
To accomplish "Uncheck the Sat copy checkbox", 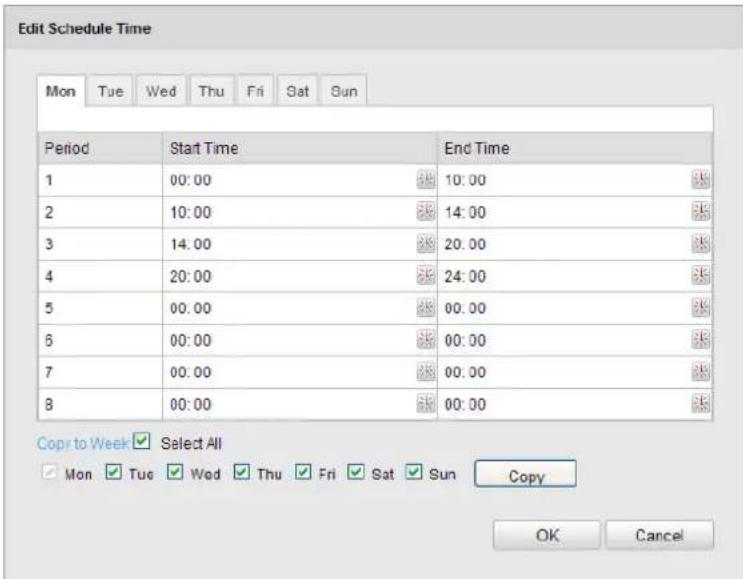I will click(x=356, y=472).
